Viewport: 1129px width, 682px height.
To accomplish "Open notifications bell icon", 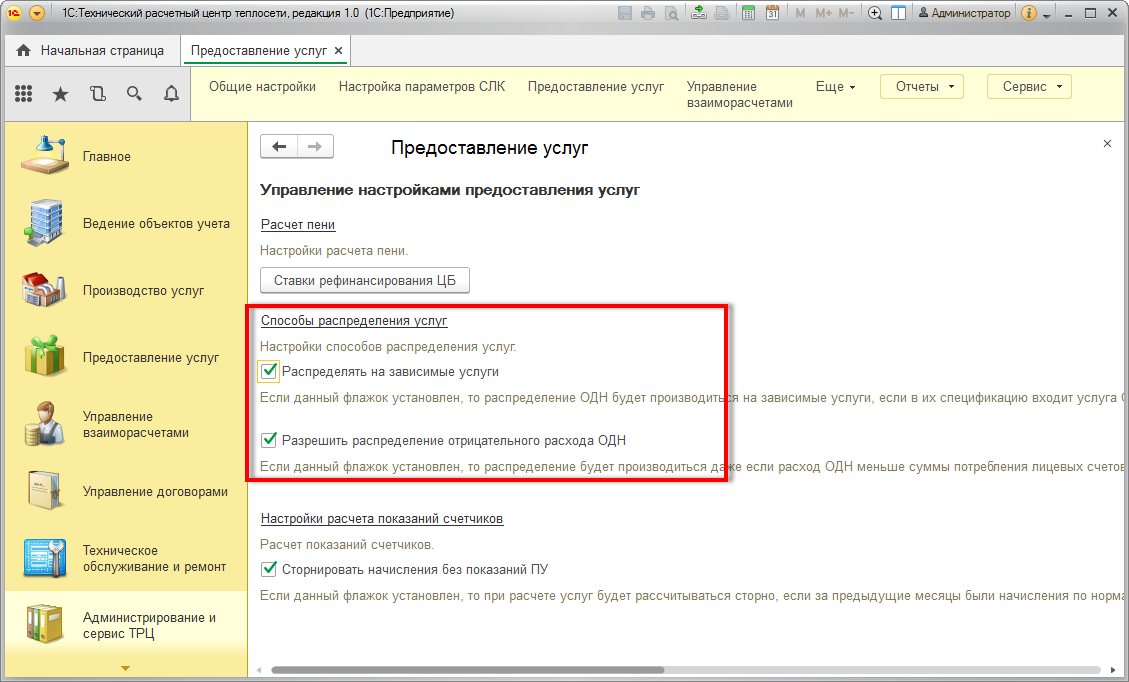I will tap(171, 94).
